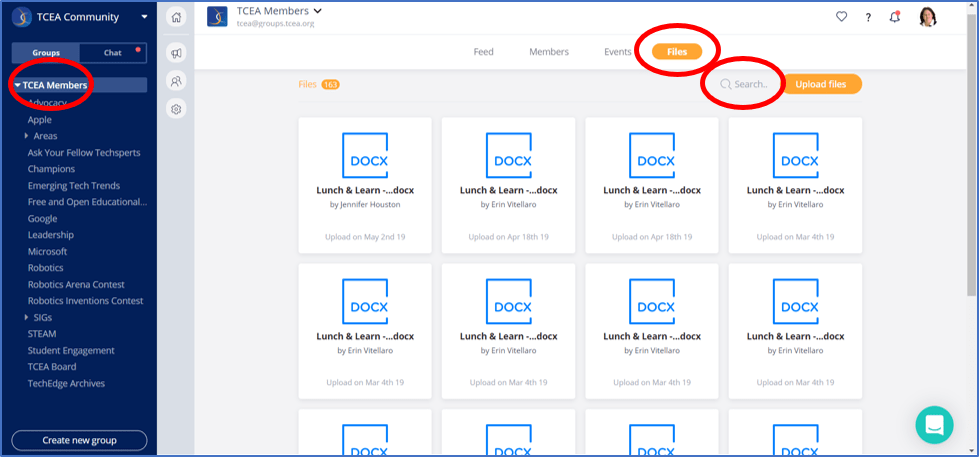Collapse the TCEA Members tree arrow
The height and width of the screenshot is (457, 979).
point(17,85)
